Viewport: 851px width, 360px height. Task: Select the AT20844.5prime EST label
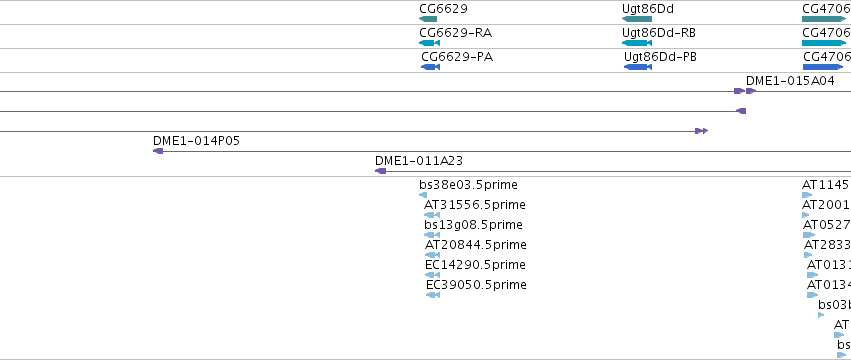tap(475, 245)
